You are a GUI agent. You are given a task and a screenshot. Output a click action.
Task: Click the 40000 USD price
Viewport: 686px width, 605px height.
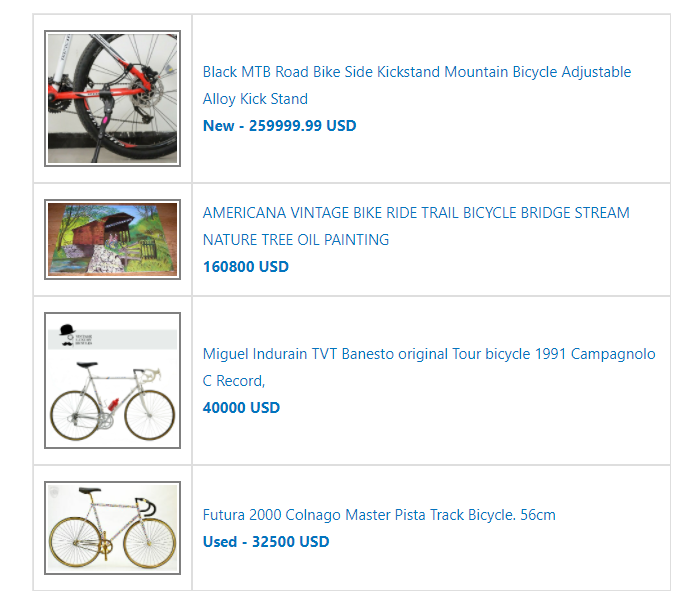[x=241, y=407]
